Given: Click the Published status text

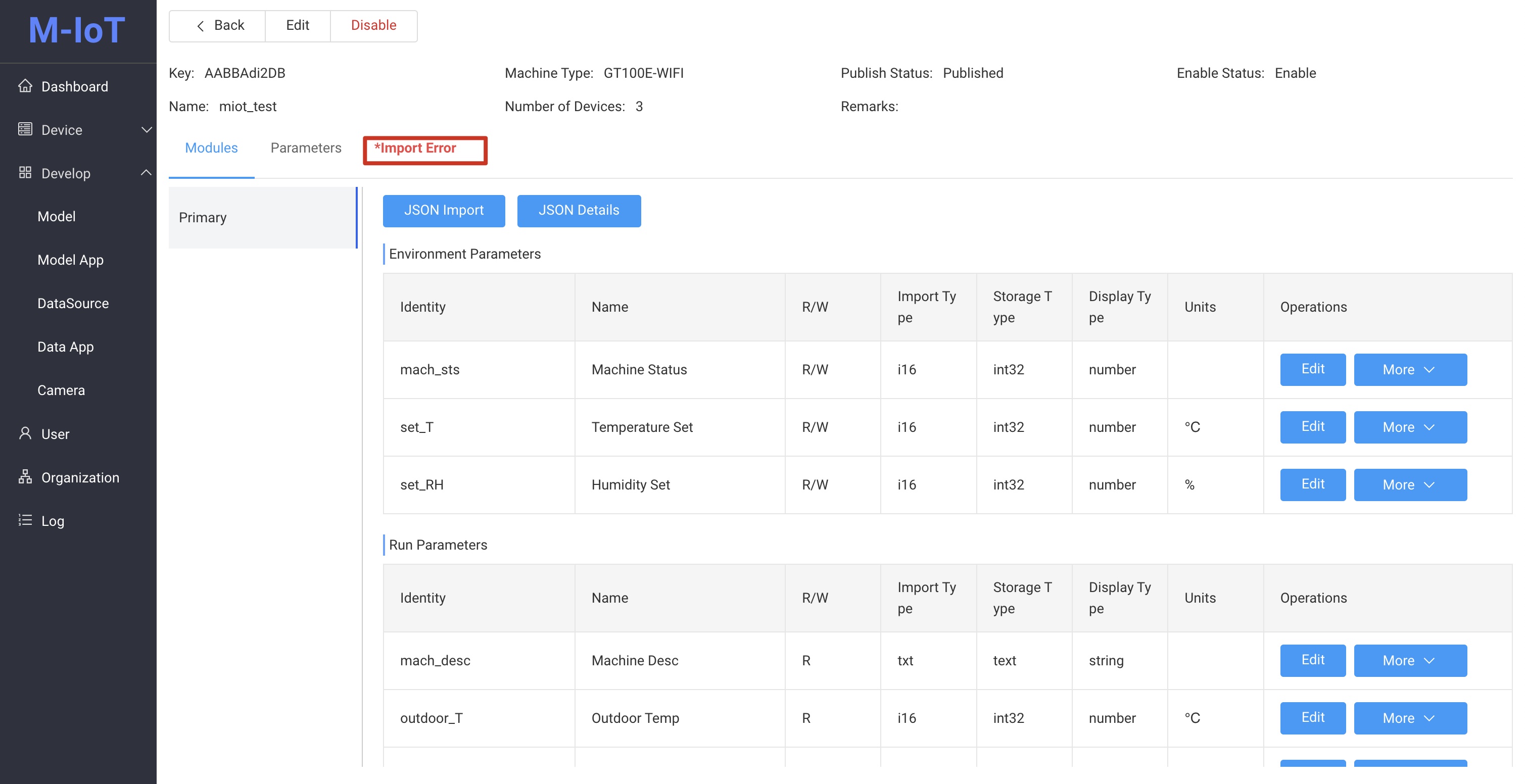Looking at the screenshot, I should click(973, 73).
